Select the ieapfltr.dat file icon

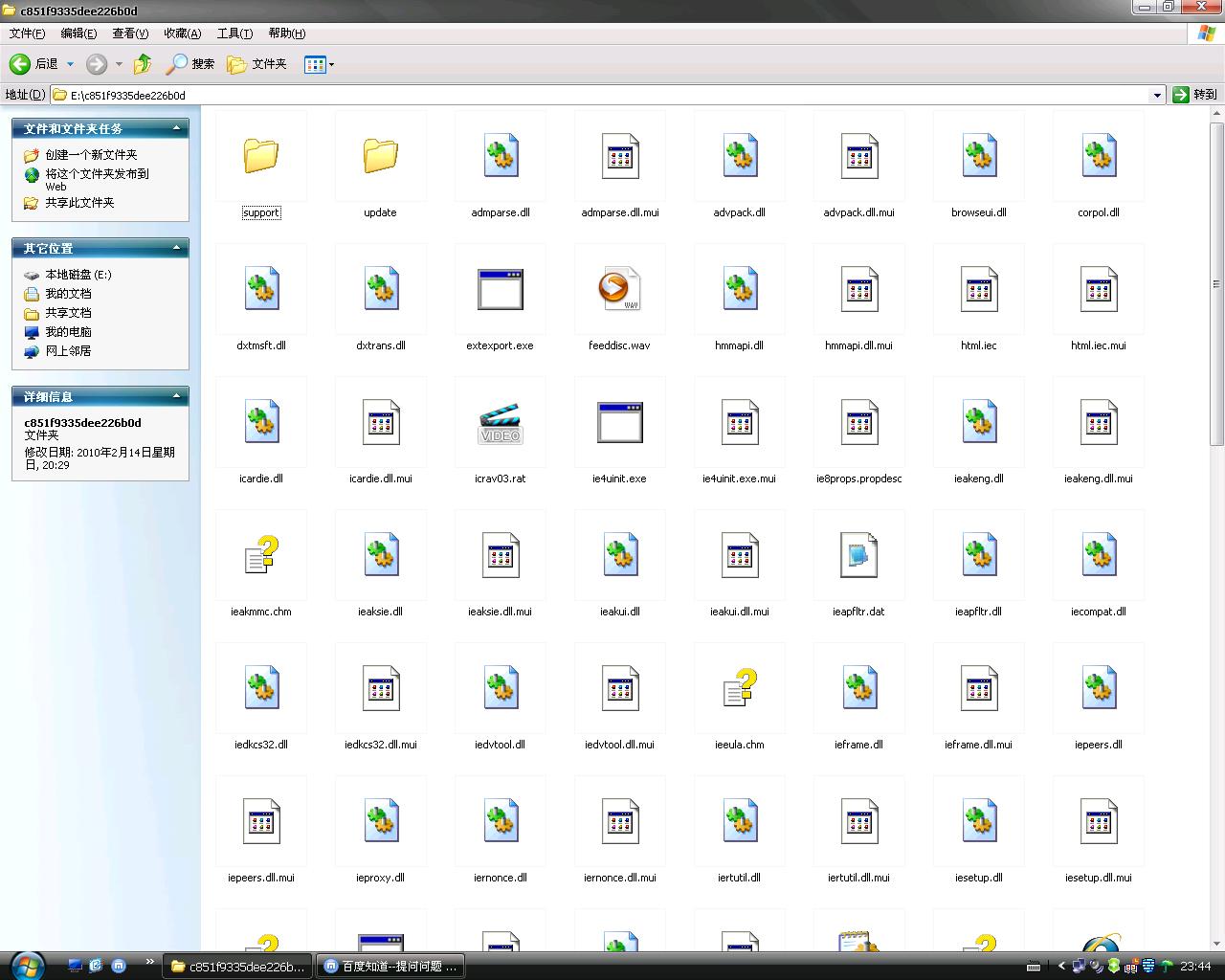tap(858, 555)
